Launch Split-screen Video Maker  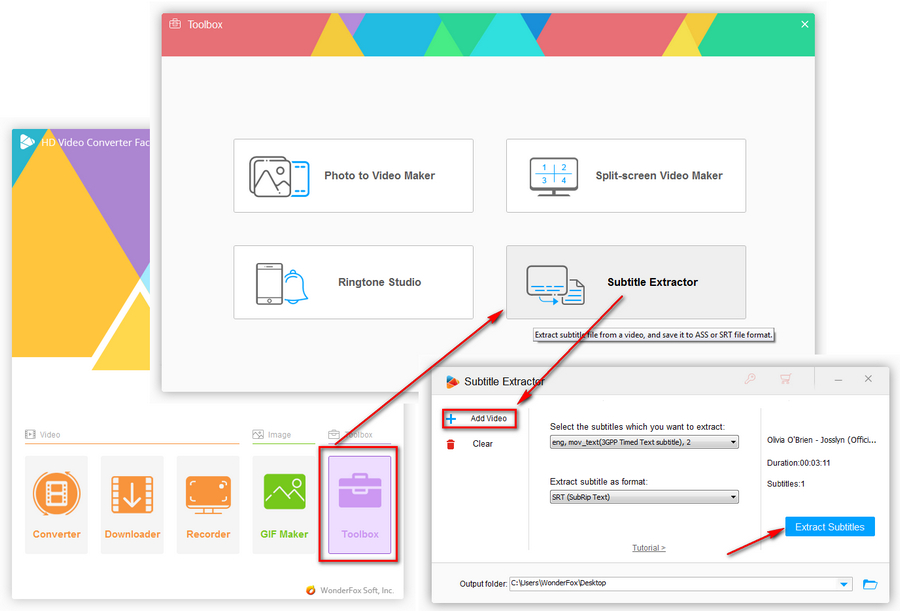click(626, 176)
